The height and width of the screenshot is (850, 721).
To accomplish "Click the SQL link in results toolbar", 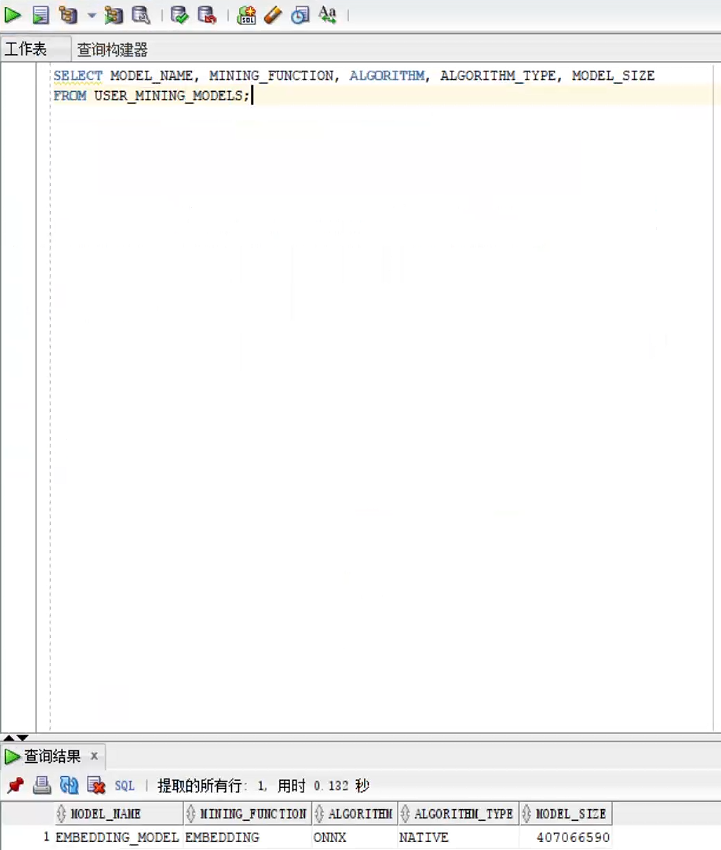I will coord(124,785).
